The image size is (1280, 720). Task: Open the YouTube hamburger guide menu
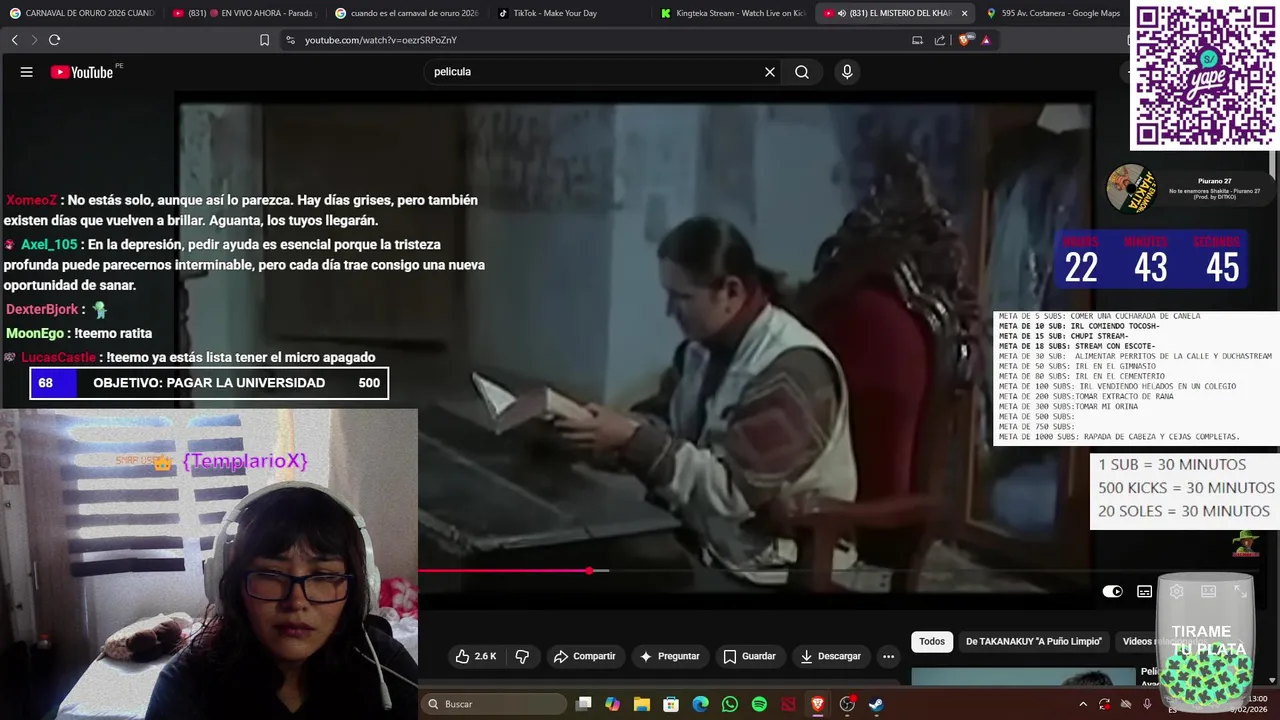27,72
